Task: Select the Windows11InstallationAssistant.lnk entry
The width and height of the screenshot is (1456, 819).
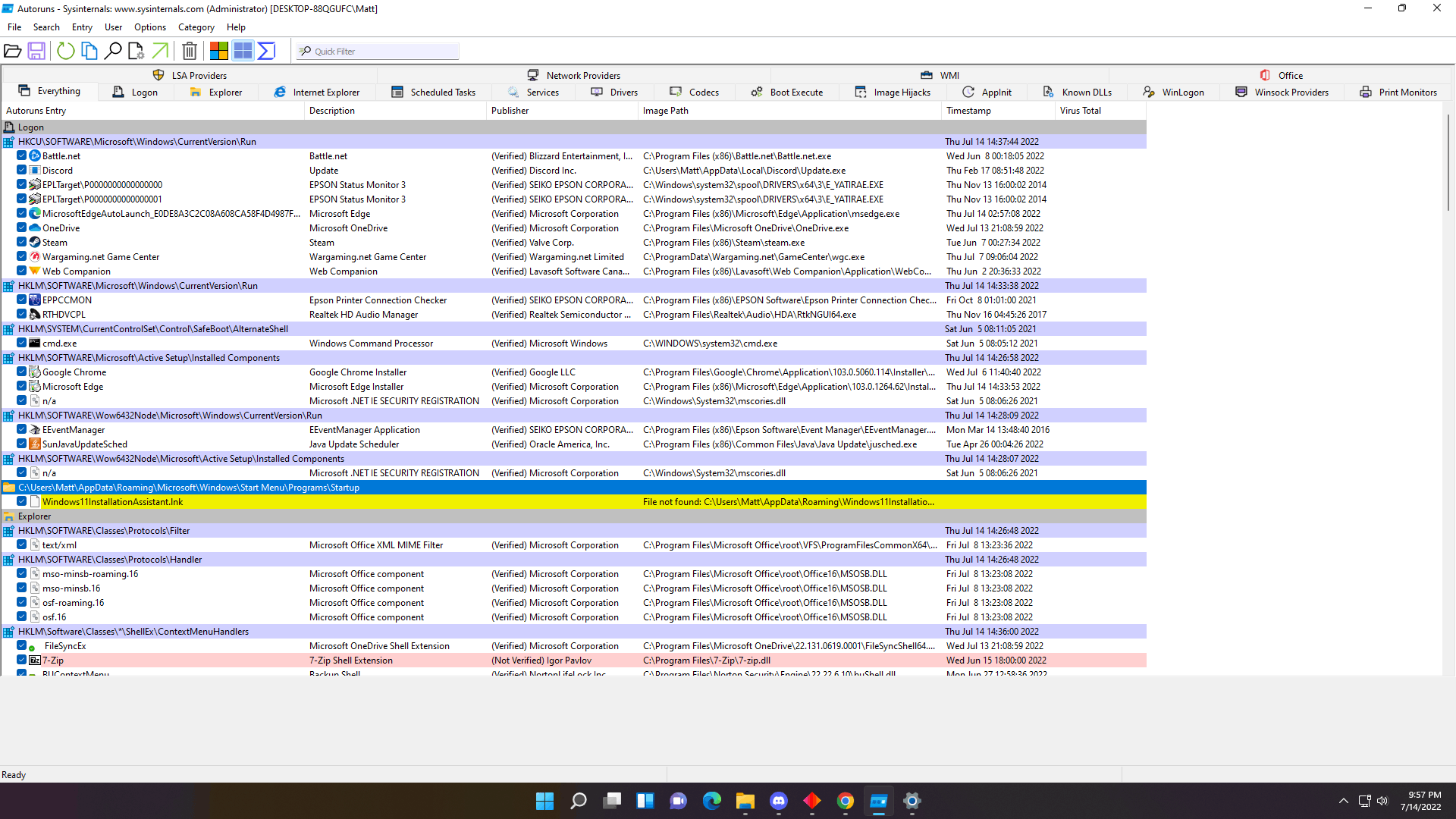Action: pyautogui.click(x=112, y=502)
